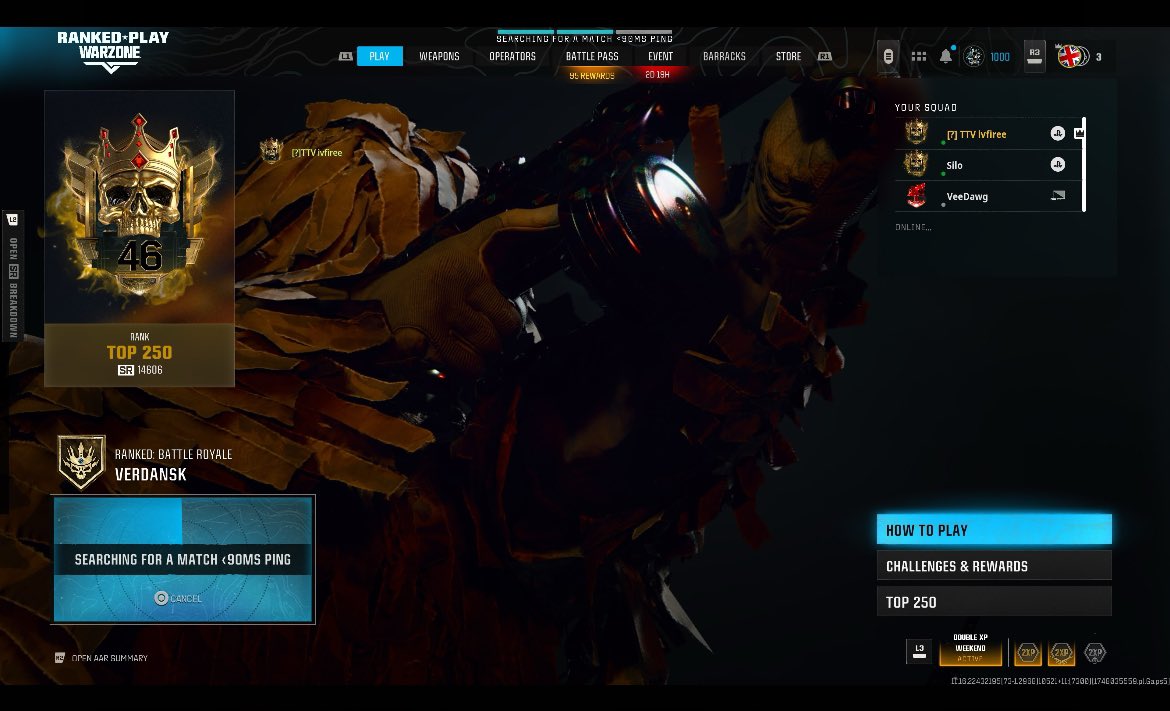
Task: Click the 2D 19H event timer
Action: click(x=657, y=75)
